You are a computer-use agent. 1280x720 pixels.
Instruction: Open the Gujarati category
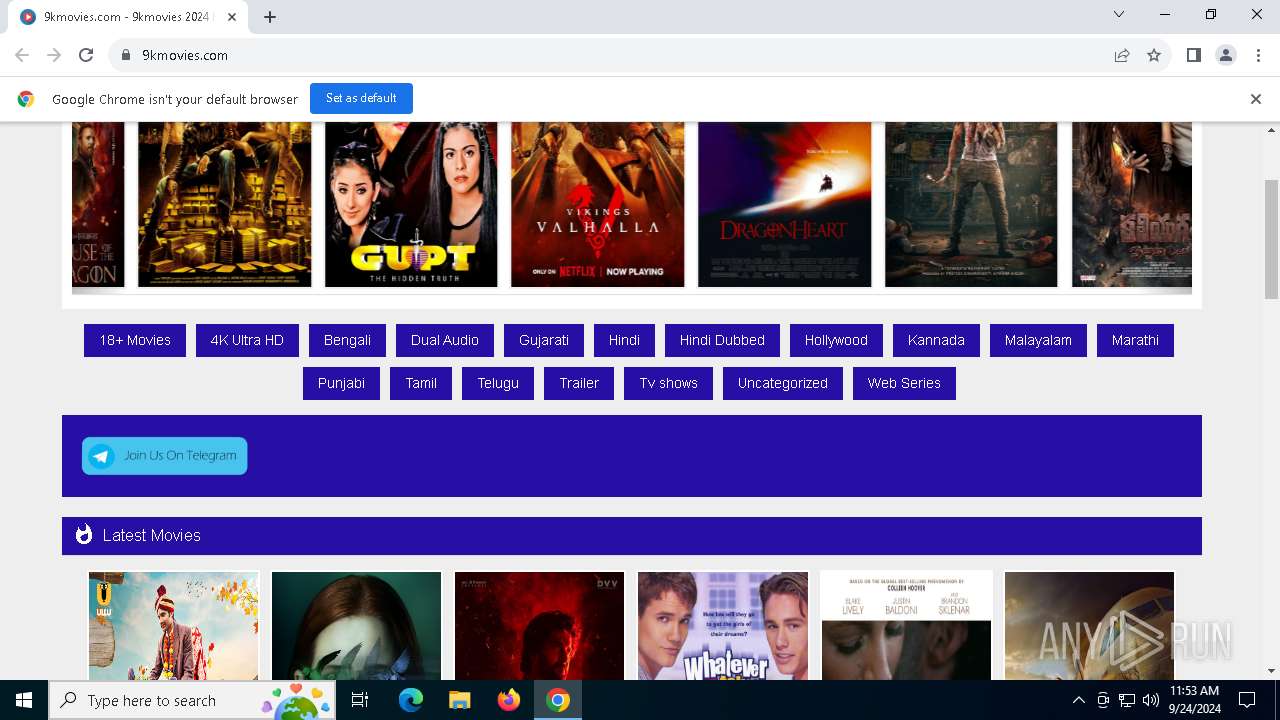544,340
